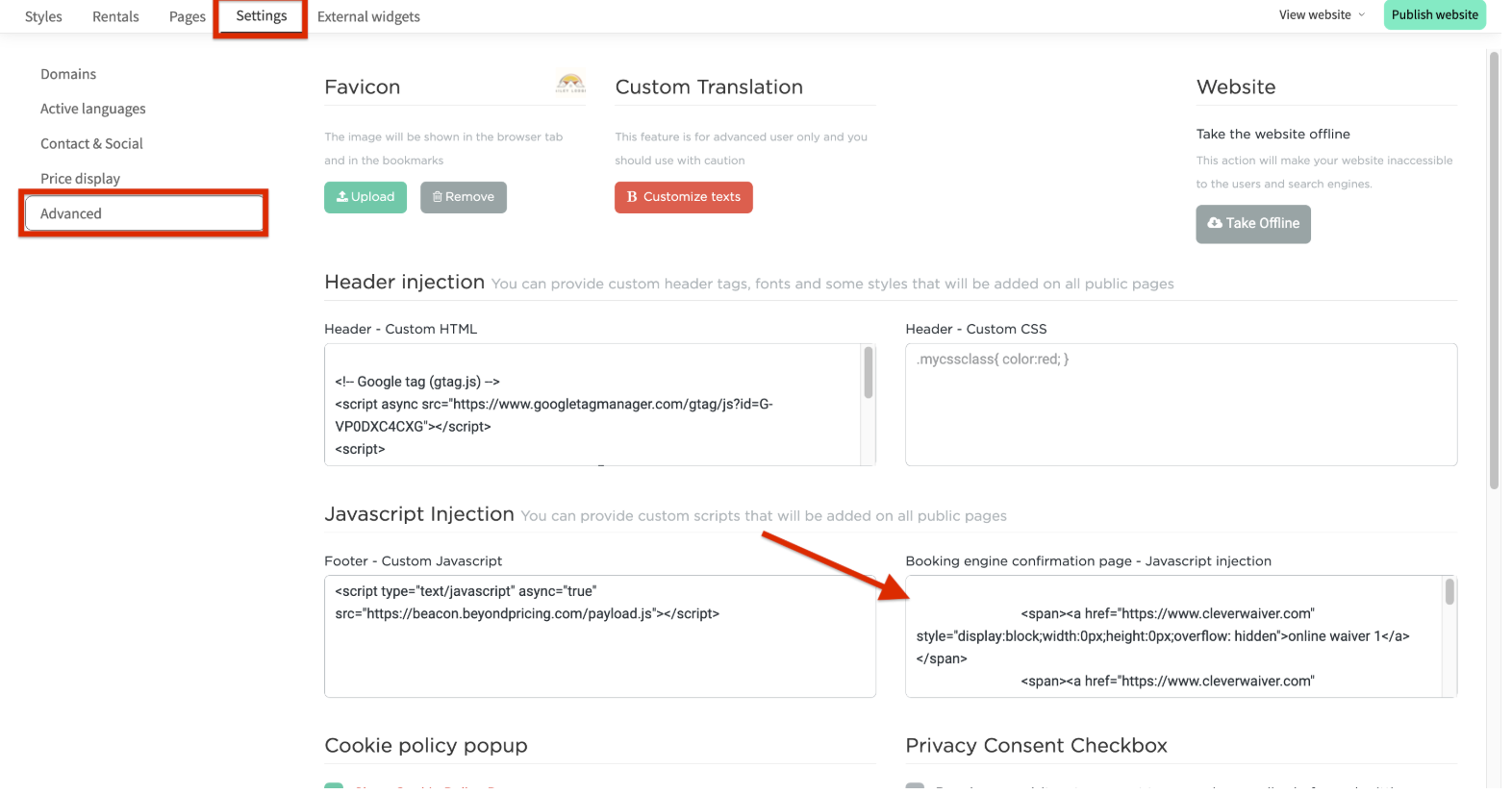
Task: Open Active languages settings
Action: click(93, 109)
